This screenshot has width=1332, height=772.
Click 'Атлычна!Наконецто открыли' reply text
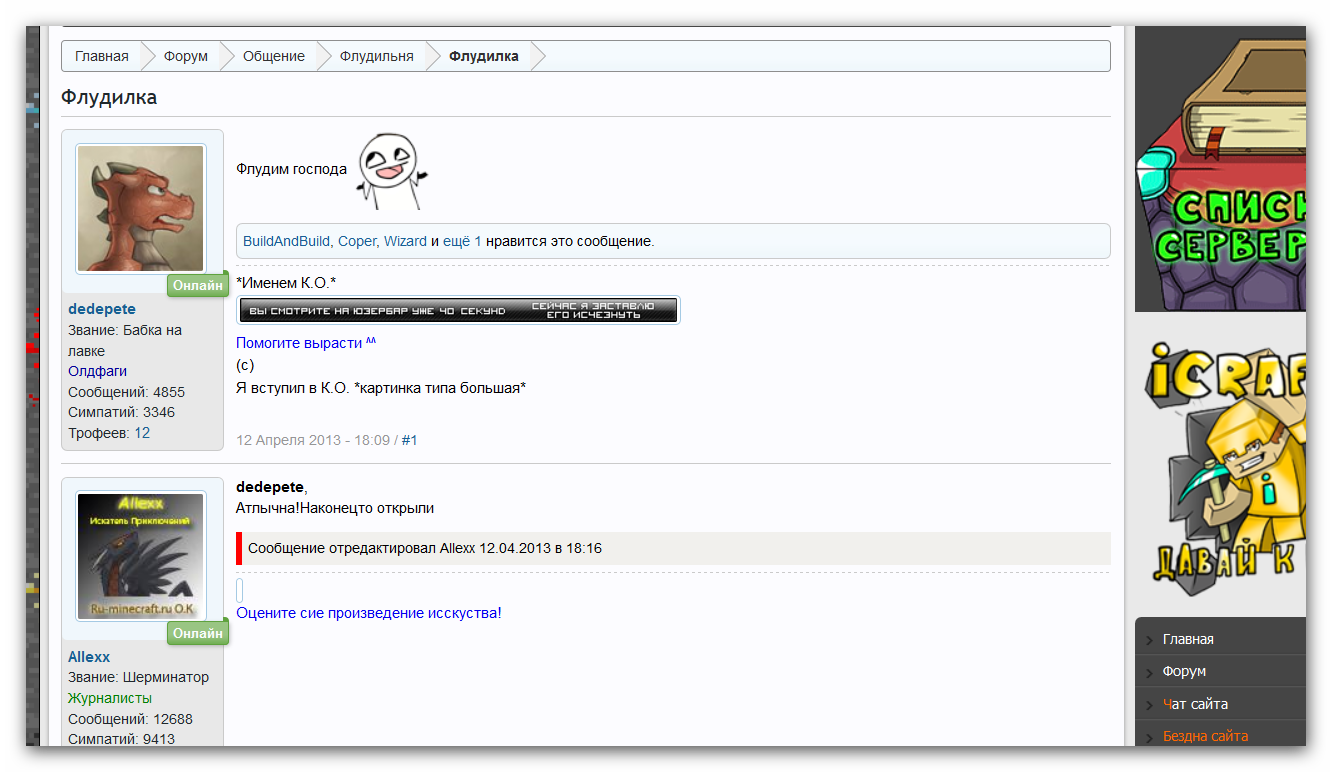[335, 508]
